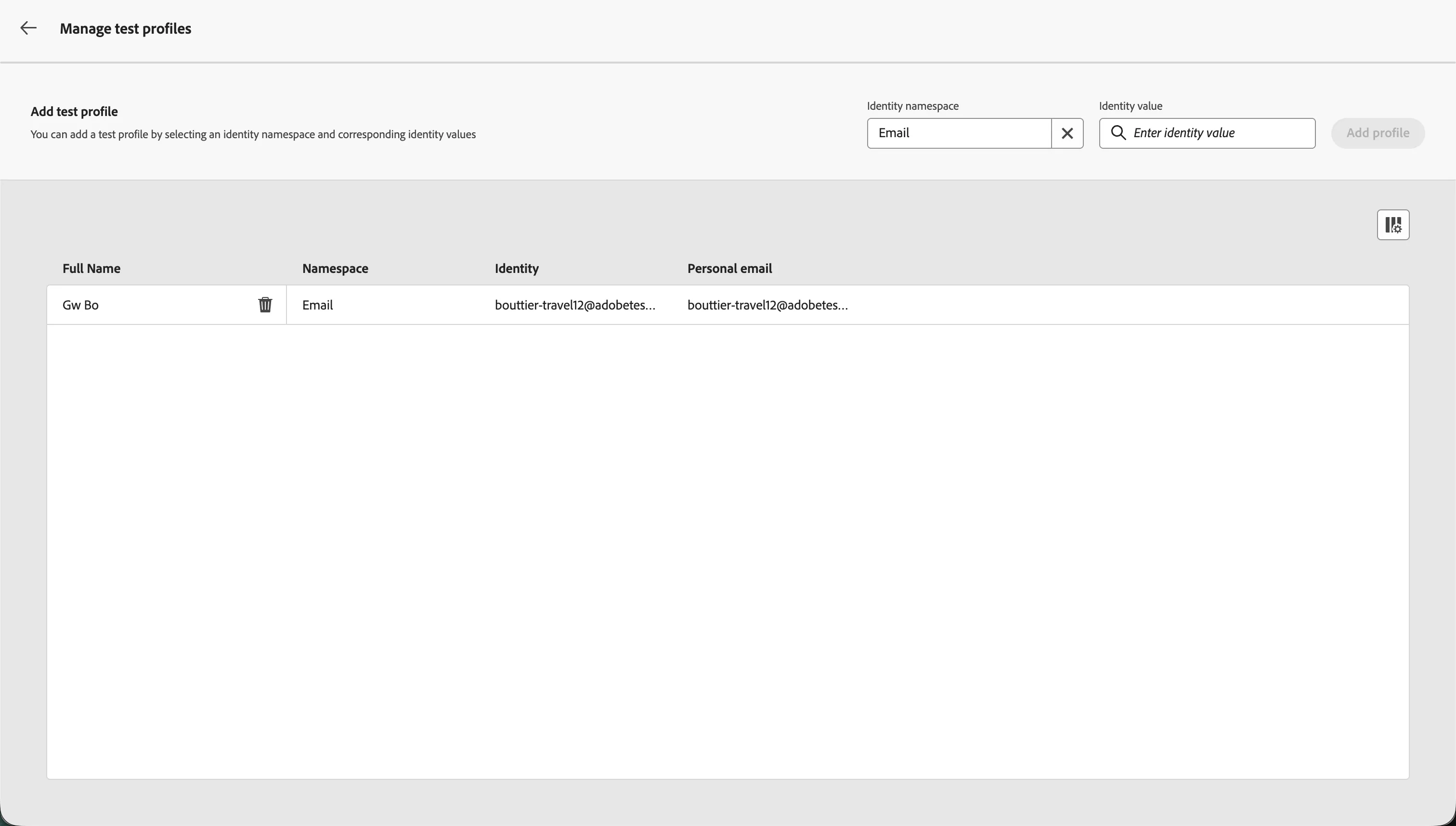Click the Full Name column header
This screenshot has width=1456, height=826.
(x=91, y=268)
